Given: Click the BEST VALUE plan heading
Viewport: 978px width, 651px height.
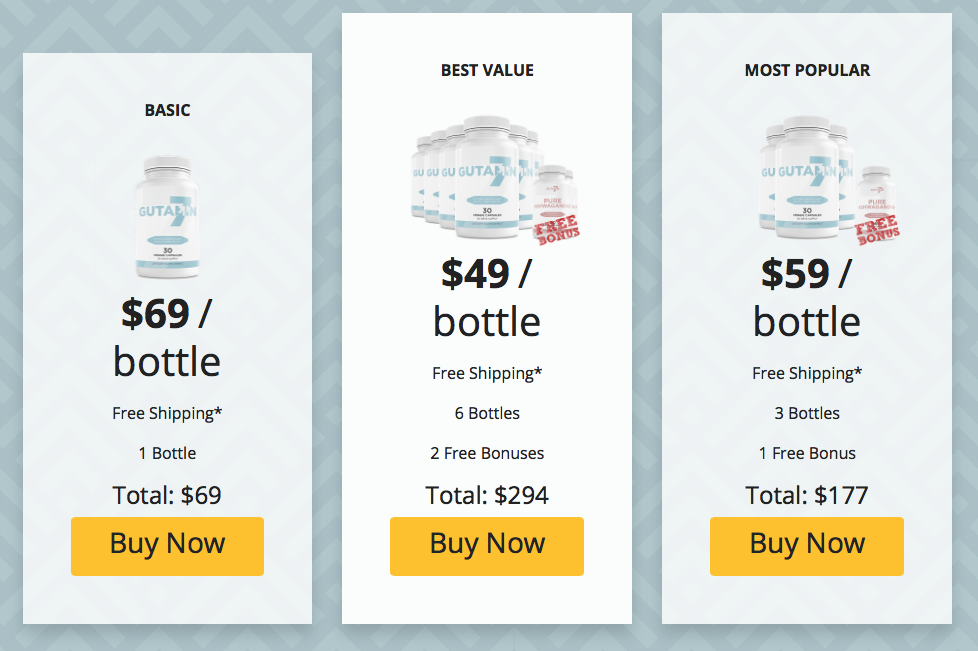Looking at the screenshot, I should 487,70.
